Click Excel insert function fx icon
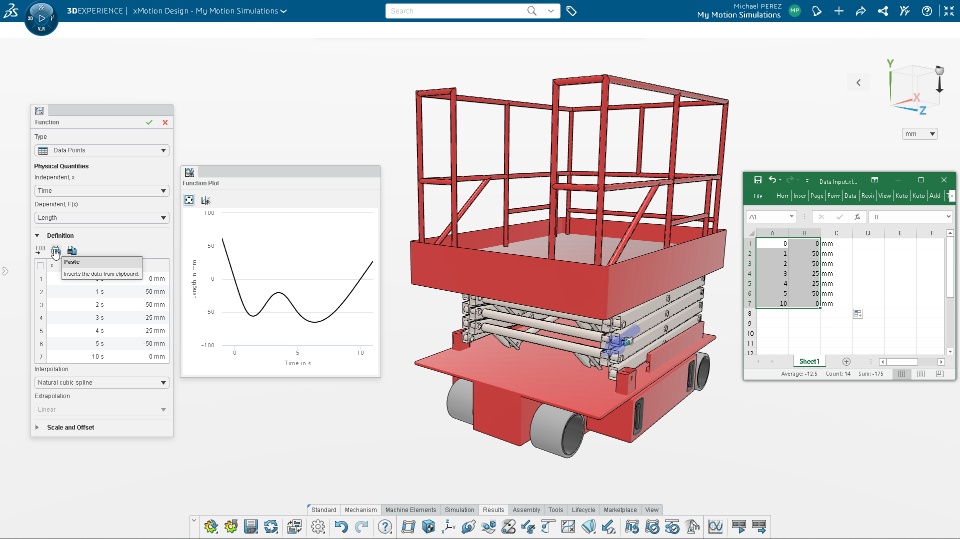The image size is (960, 539). 857,217
